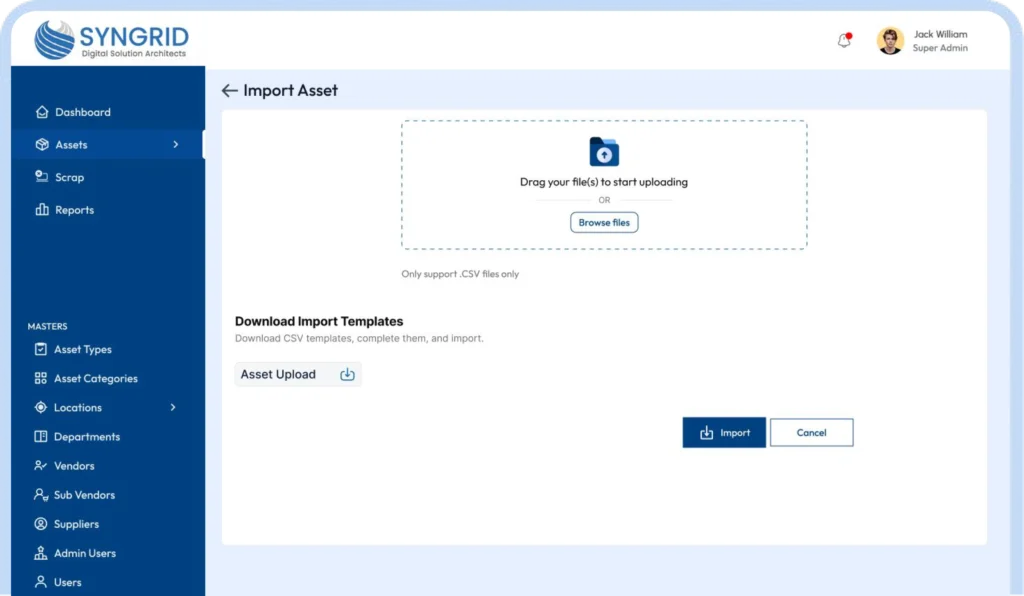Select the Scrap sidebar icon
Screen dimensions: 1024x596
point(41,177)
